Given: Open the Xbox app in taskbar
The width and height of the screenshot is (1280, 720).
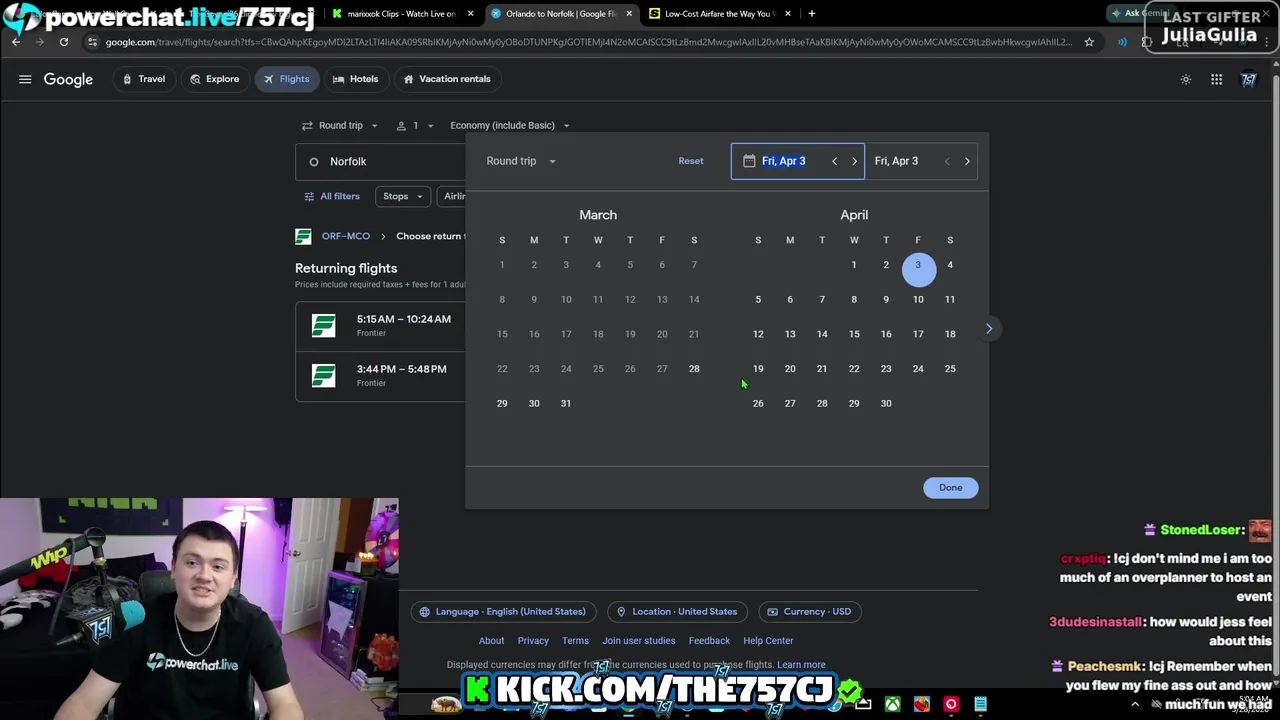Looking at the screenshot, I should pyautogui.click(x=892, y=705).
